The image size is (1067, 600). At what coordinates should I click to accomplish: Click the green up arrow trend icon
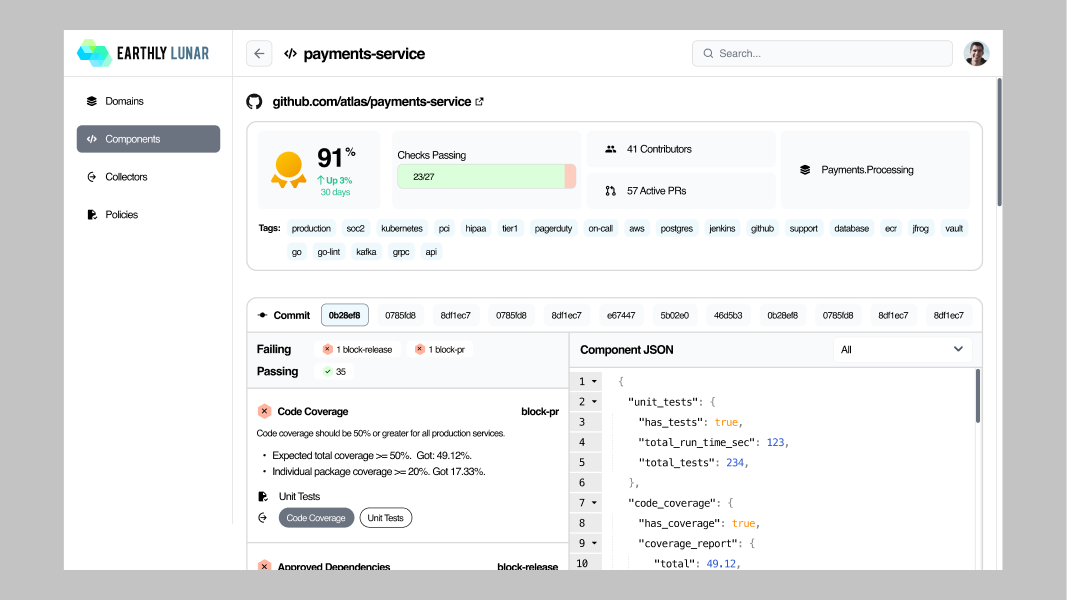point(321,180)
